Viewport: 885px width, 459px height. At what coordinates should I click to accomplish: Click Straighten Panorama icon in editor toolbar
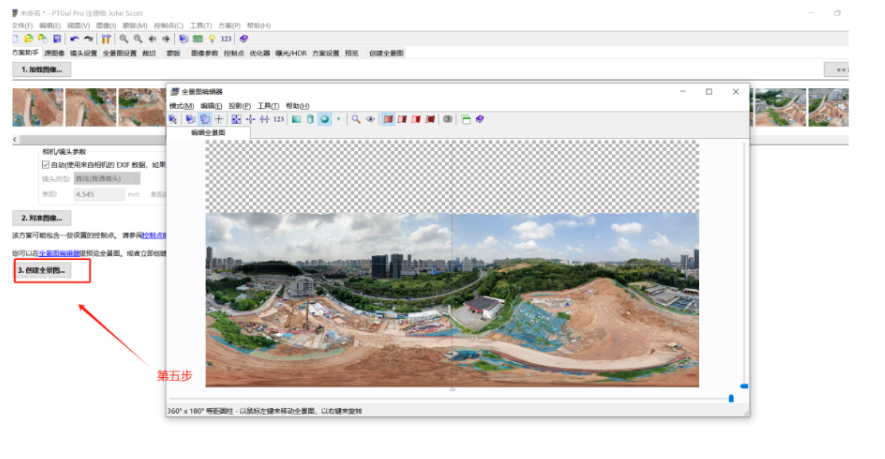click(264, 119)
